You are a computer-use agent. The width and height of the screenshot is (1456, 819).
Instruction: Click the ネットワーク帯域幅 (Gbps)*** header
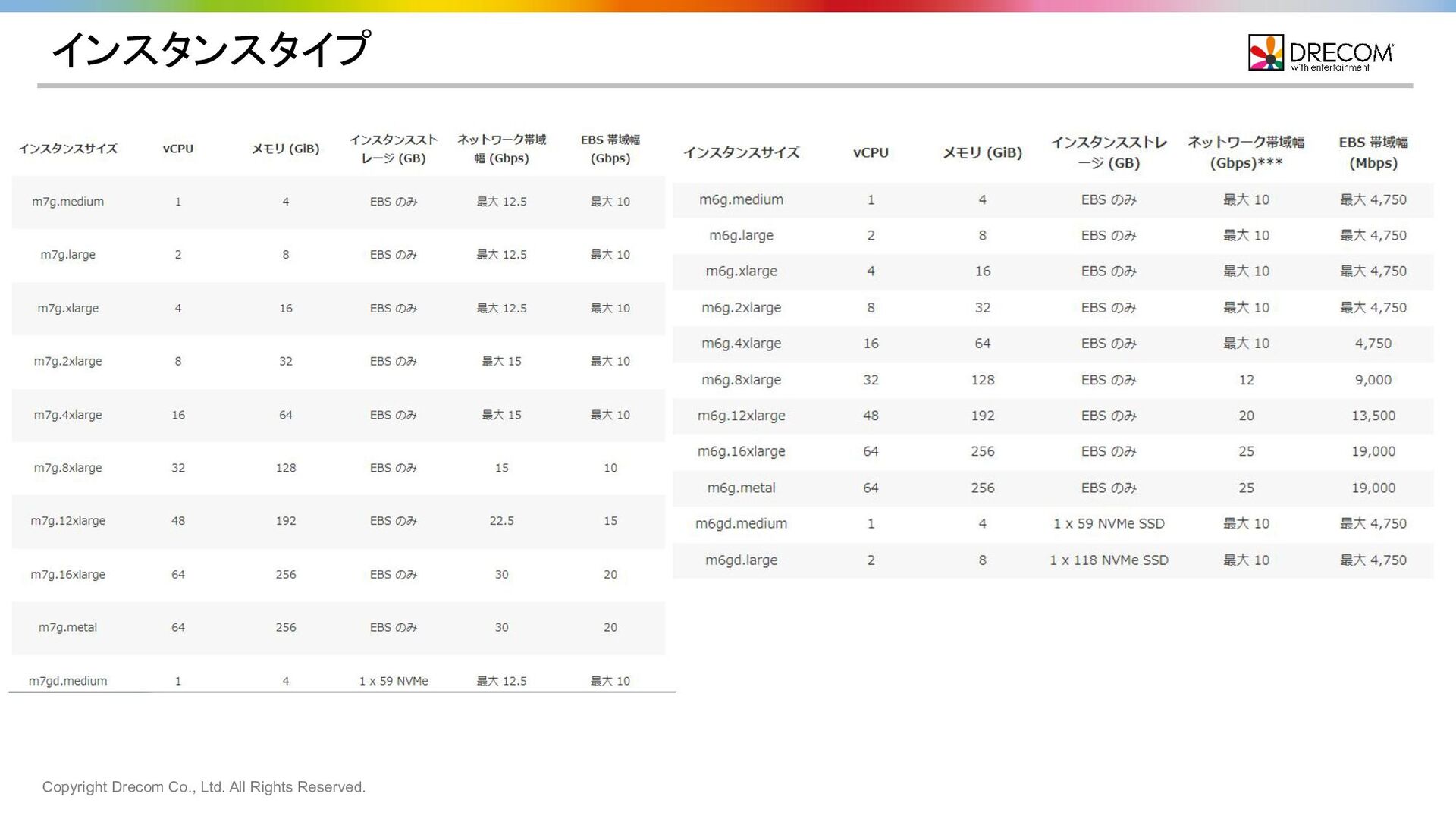tap(1246, 152)
